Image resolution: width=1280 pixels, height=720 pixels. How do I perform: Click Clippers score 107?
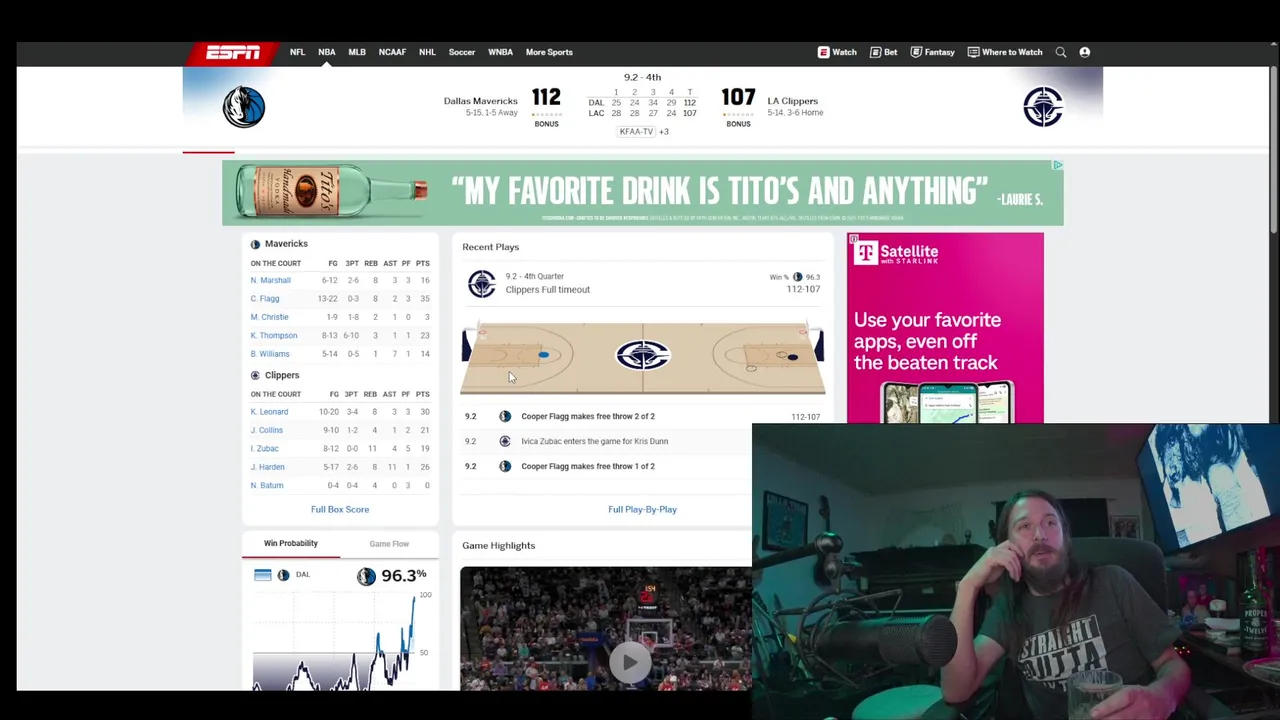point(738,98)
